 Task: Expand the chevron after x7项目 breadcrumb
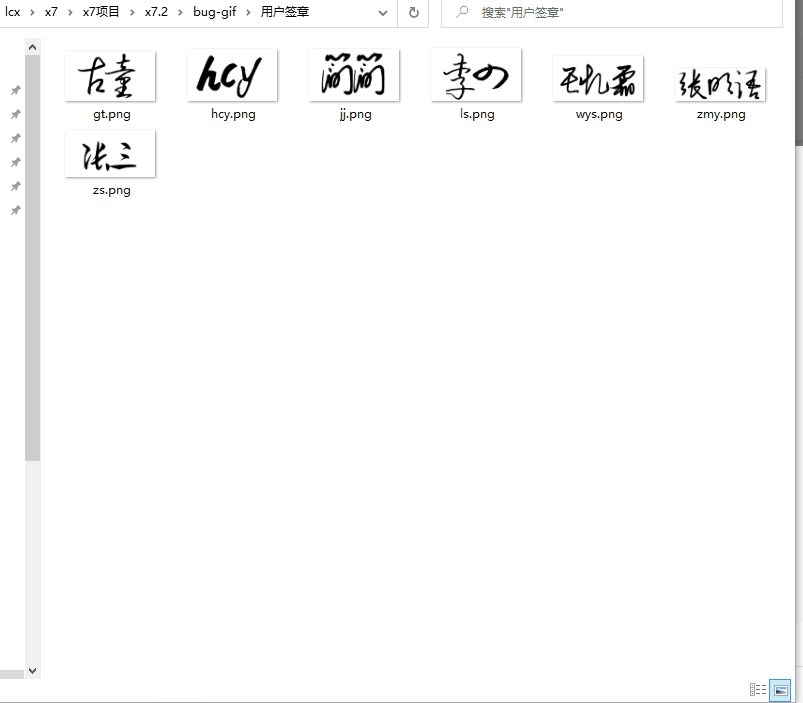click(x=132, y=13)
